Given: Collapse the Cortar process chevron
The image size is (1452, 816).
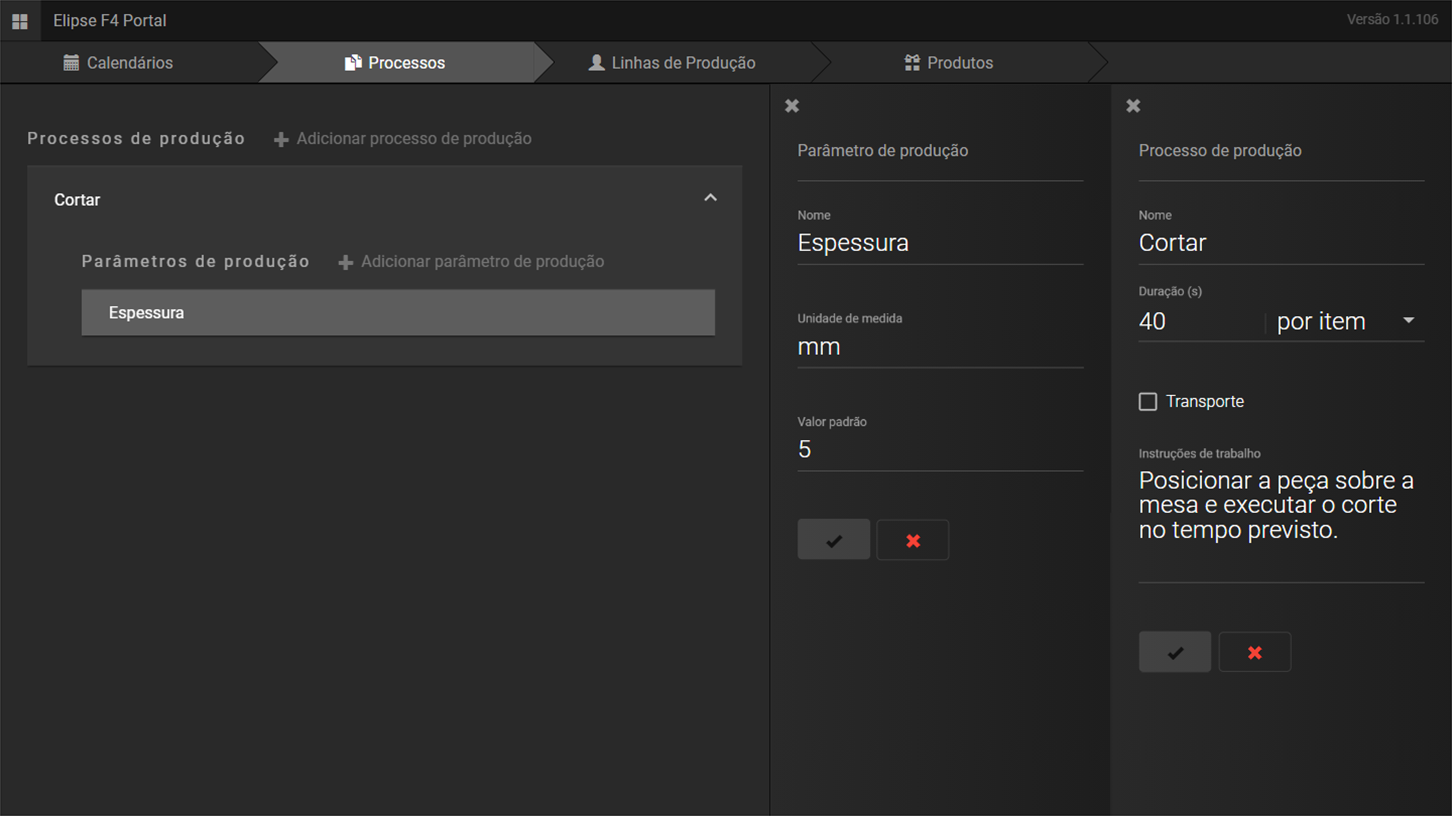Looking at the screenshot, I should click(x=710, y=198).
